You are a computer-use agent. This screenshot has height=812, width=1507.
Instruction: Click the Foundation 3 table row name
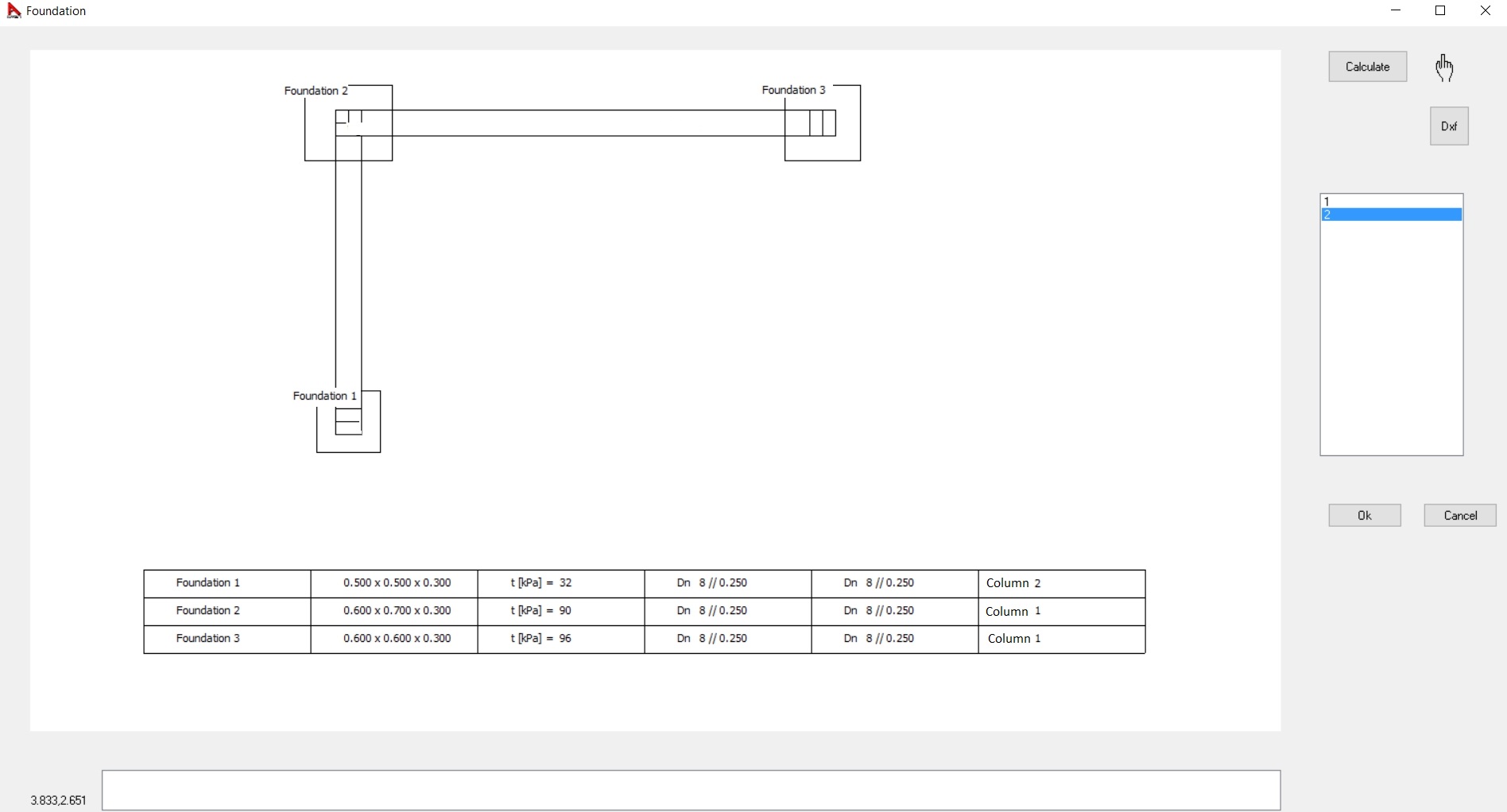208,639
